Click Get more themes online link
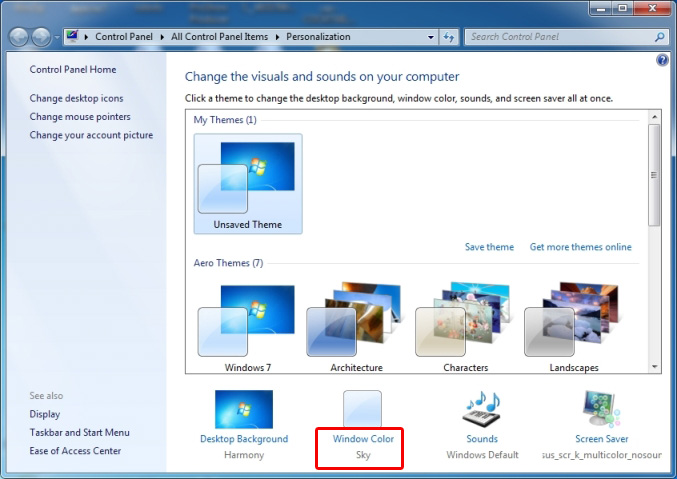The width and height of the screenshot is (677, 479). pos(581,247)
